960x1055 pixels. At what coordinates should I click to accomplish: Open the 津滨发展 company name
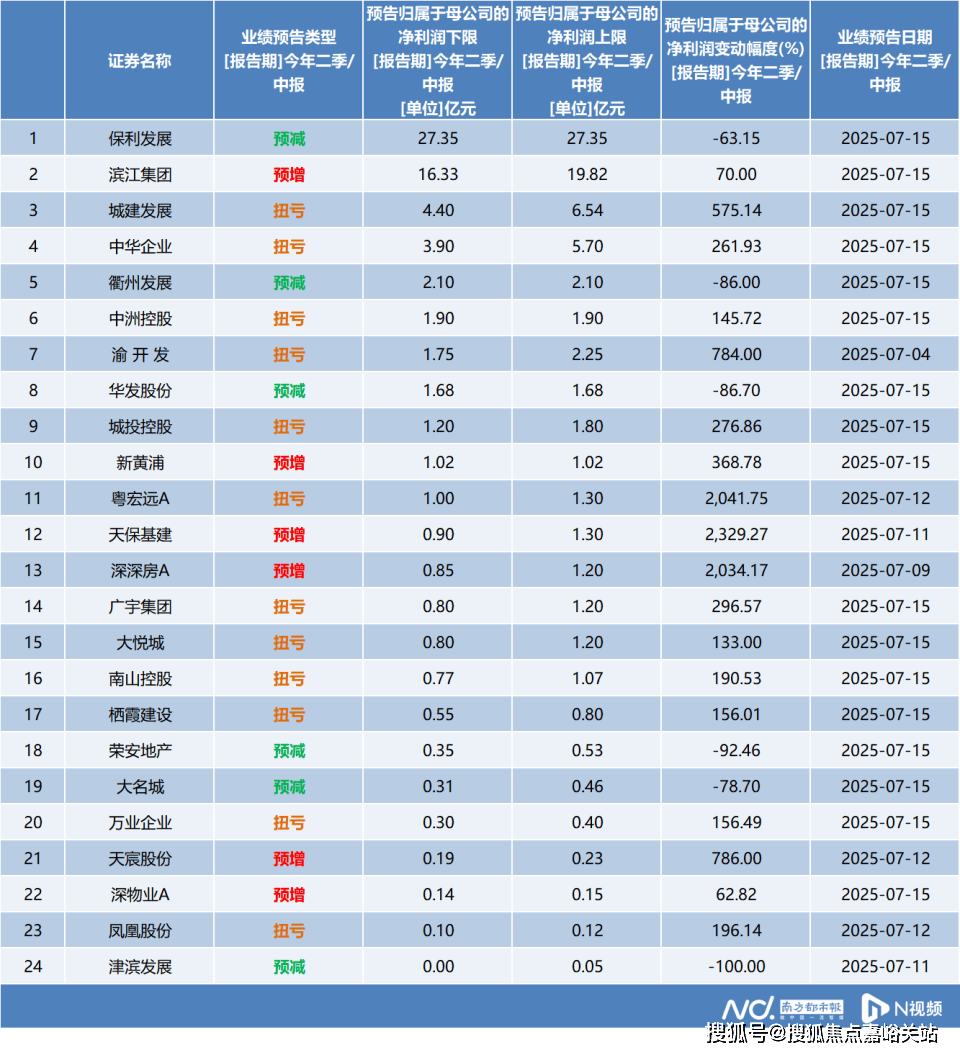pos(139,966)
